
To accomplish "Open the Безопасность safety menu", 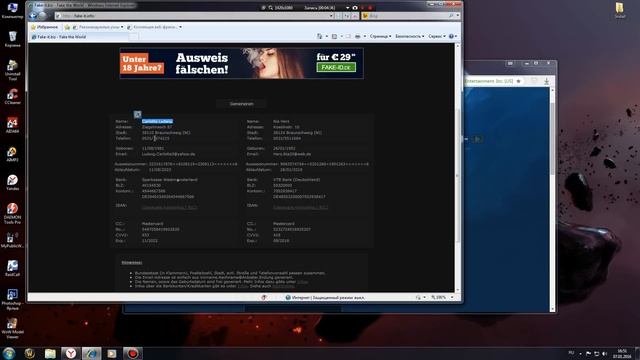I will tap(409, 36).
